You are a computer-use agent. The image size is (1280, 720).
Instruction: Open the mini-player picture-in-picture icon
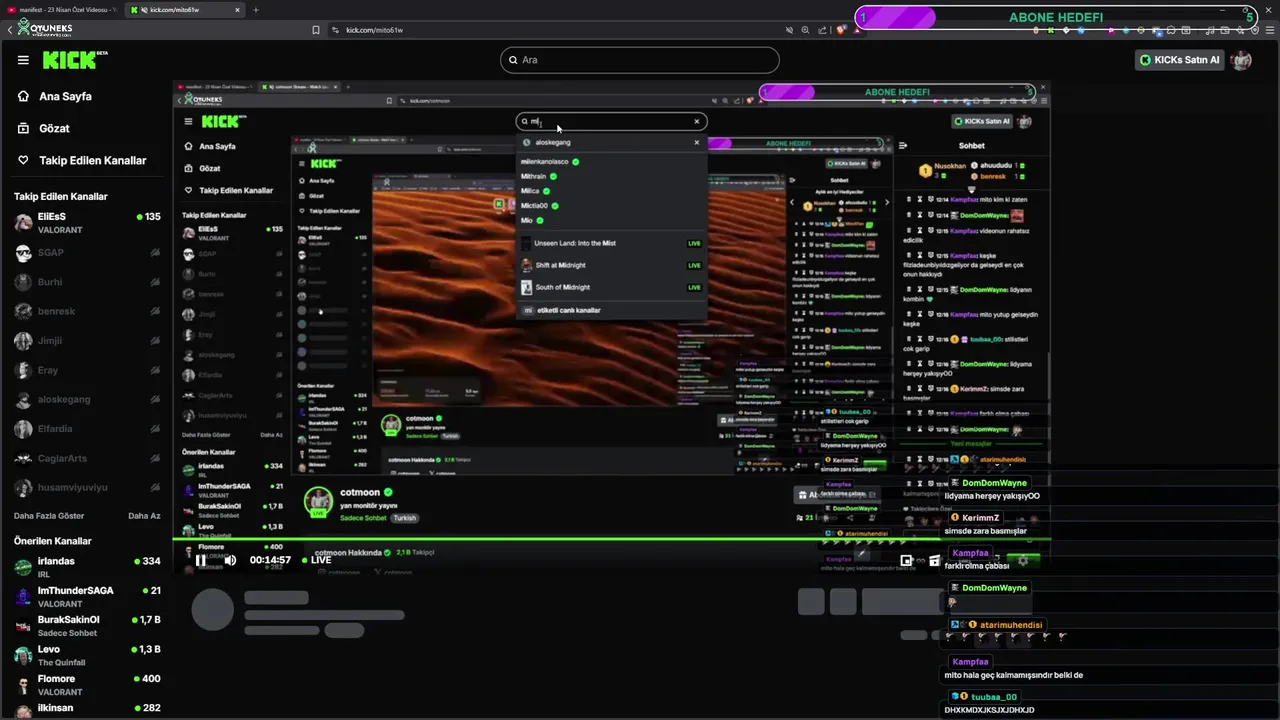click(x=906, y=561)
